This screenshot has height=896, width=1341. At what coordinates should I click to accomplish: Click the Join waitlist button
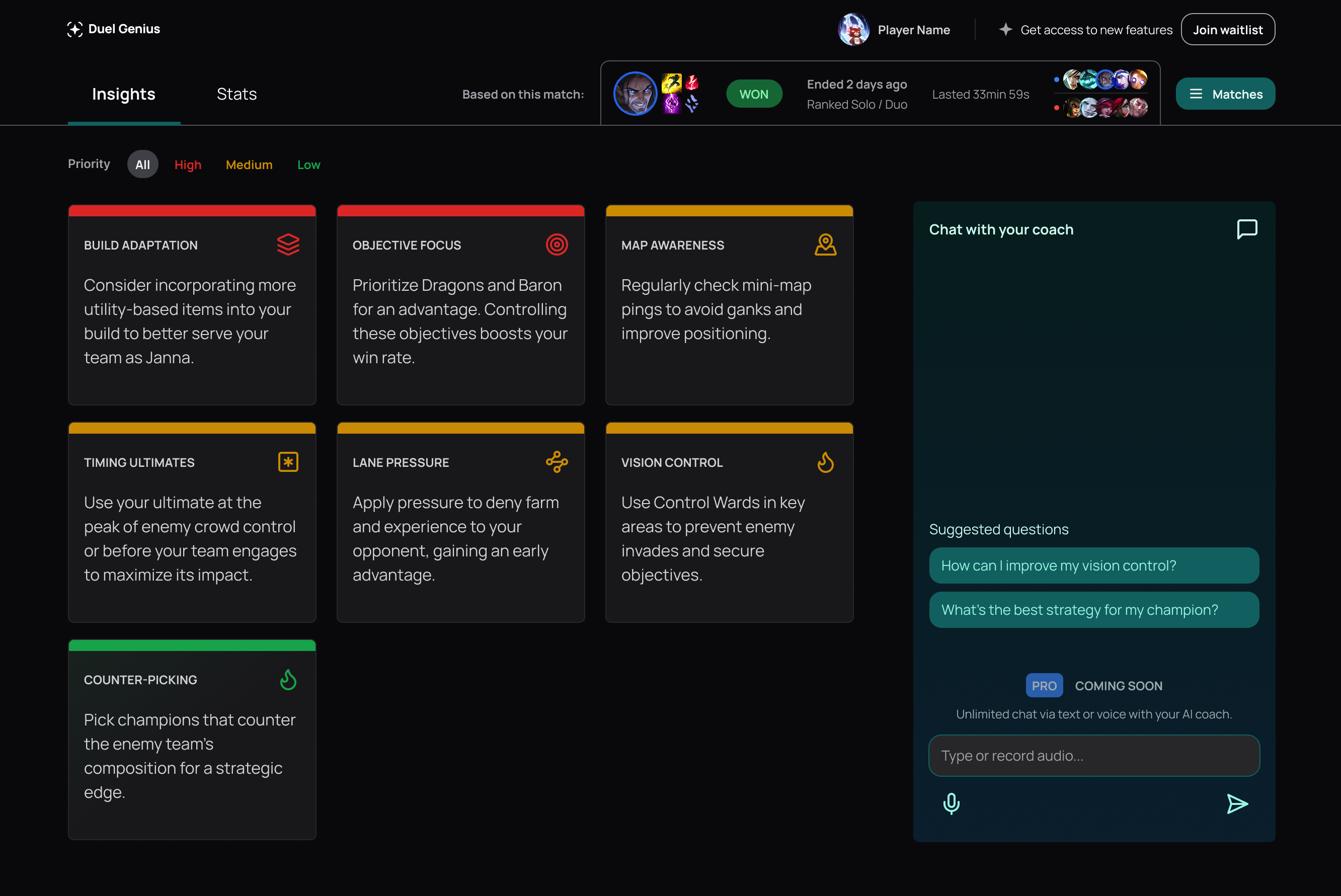pos(1228,29)
